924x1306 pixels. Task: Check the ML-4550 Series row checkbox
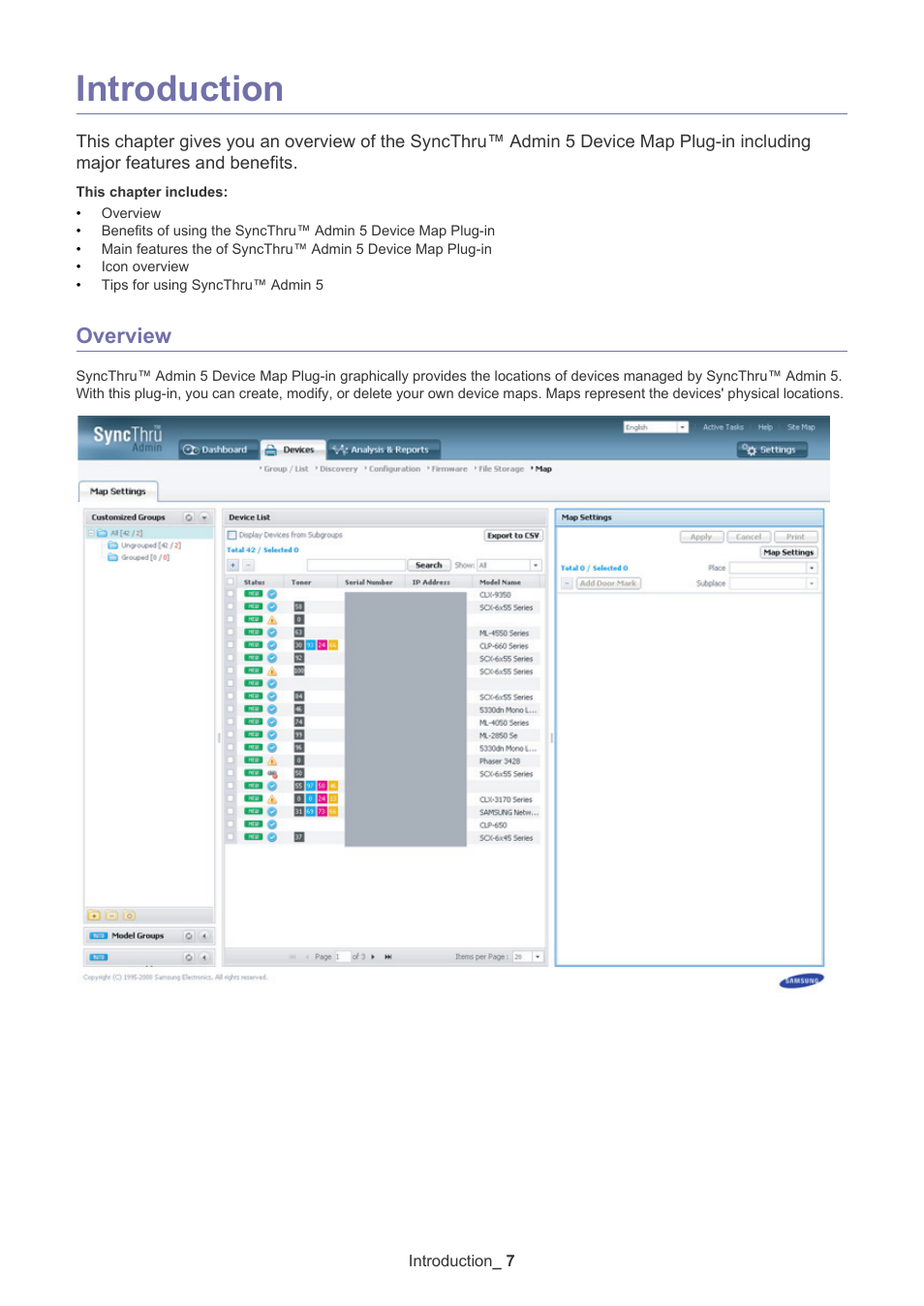coord(231,633)
